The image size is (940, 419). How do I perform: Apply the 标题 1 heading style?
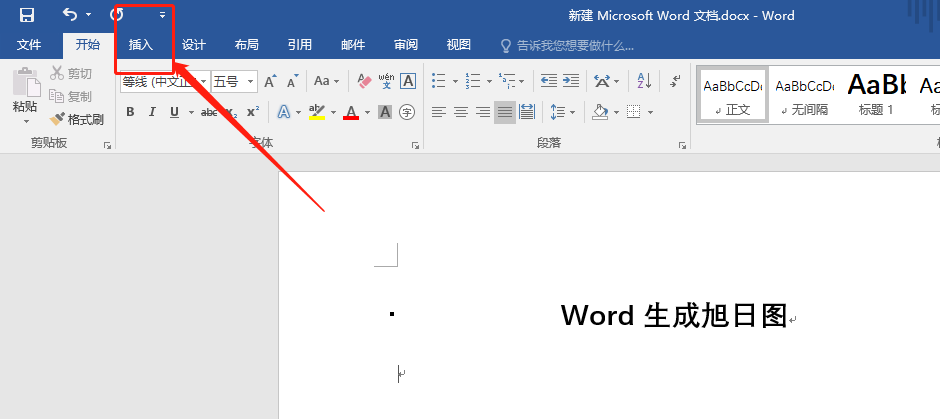pyautogui.click(x=876, y=94)
